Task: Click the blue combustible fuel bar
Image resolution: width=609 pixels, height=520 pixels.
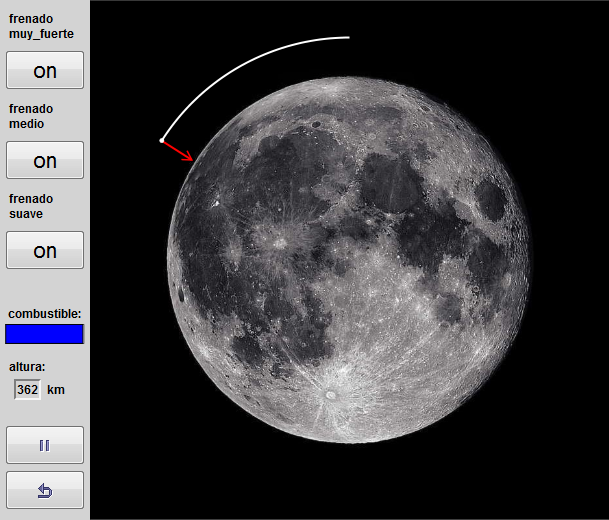Action: (x=44, y=334)
